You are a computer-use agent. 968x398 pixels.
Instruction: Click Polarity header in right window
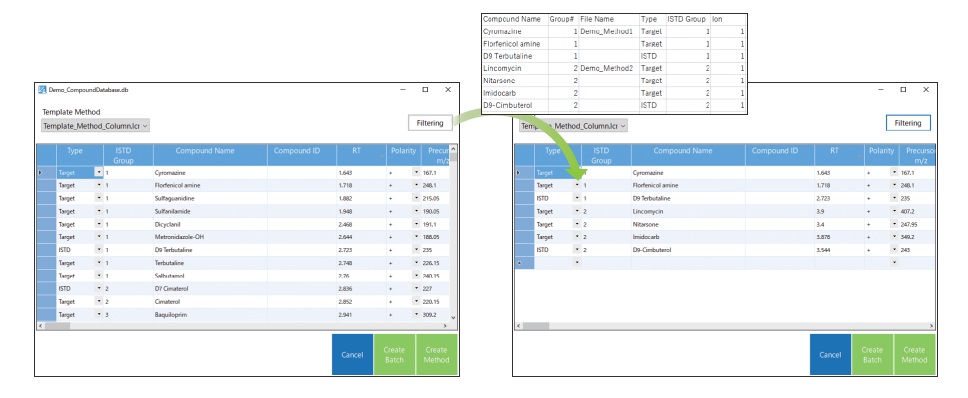tap(882, 155)
